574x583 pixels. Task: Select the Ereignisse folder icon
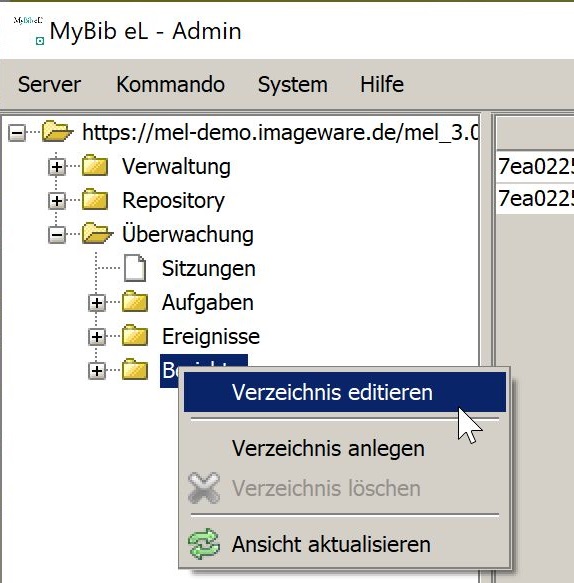point(135,335)
